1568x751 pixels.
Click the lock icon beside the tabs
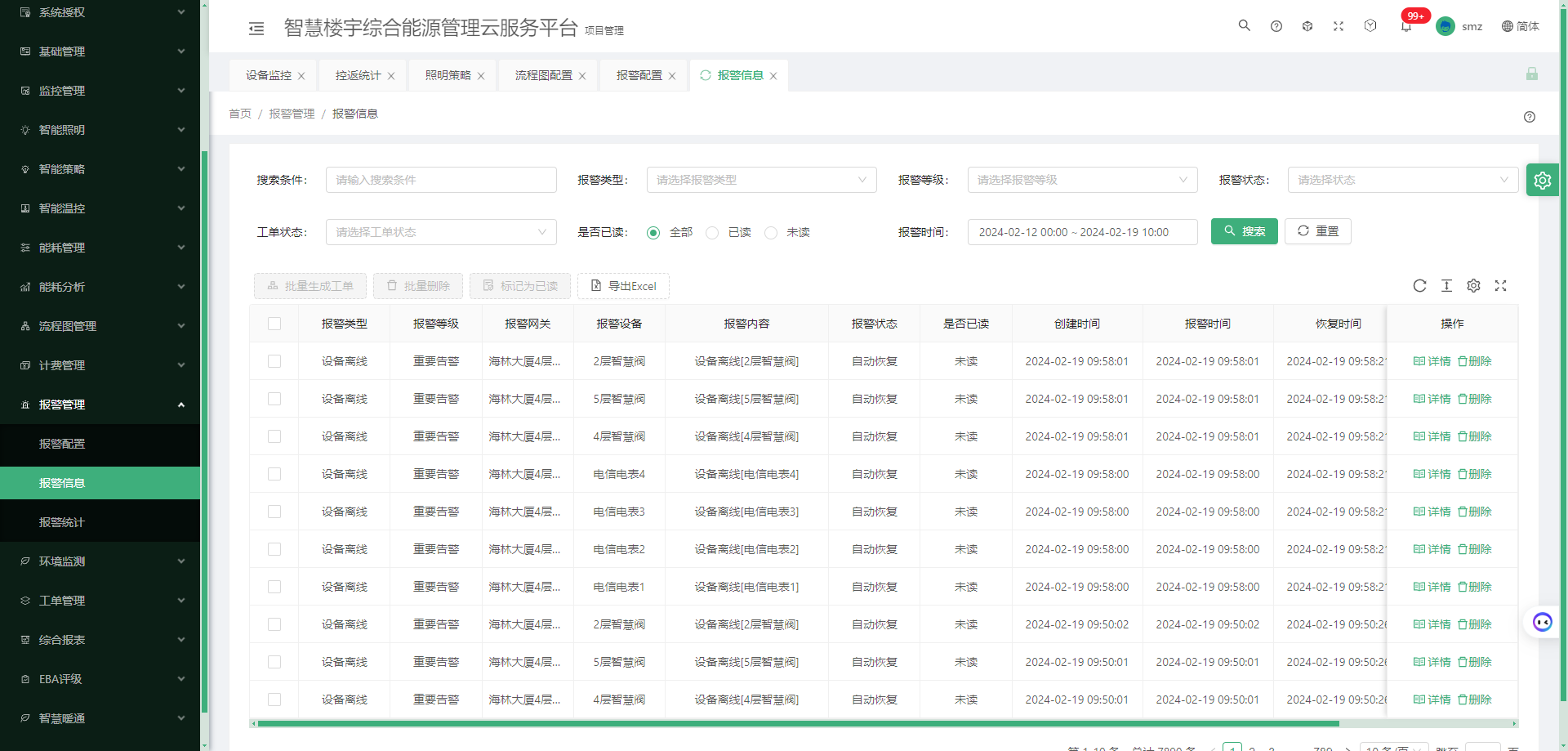pyautogui.click(x=1532, y=74)
